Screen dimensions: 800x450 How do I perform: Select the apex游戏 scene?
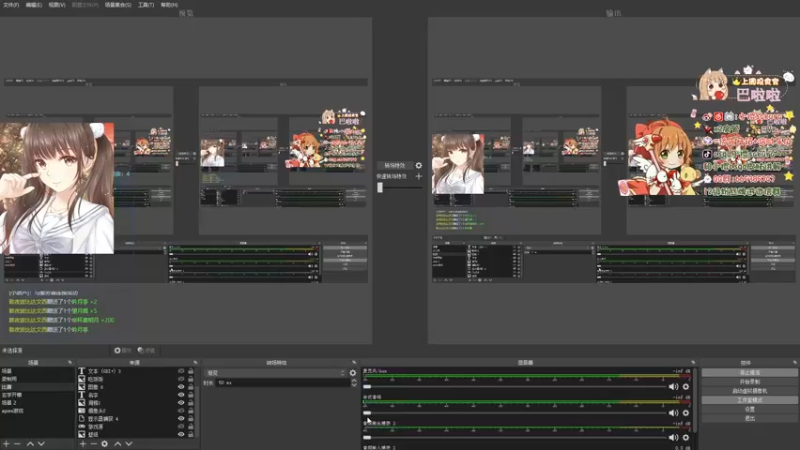coord(37,411)
